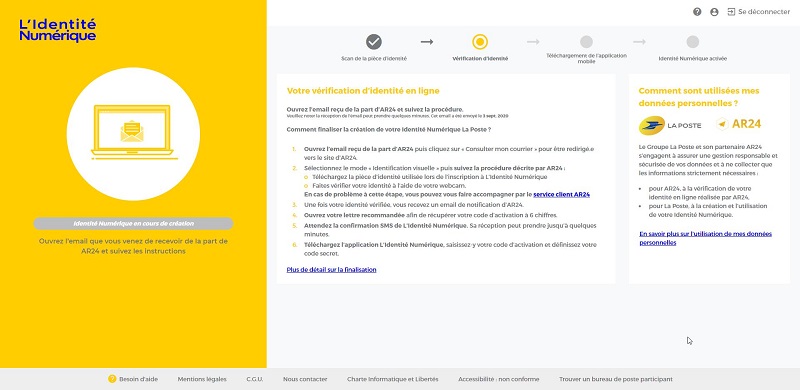Click the AR24 logo
Image resolution: width=800 pixels, height=390 pixels.
coord(739,124)
